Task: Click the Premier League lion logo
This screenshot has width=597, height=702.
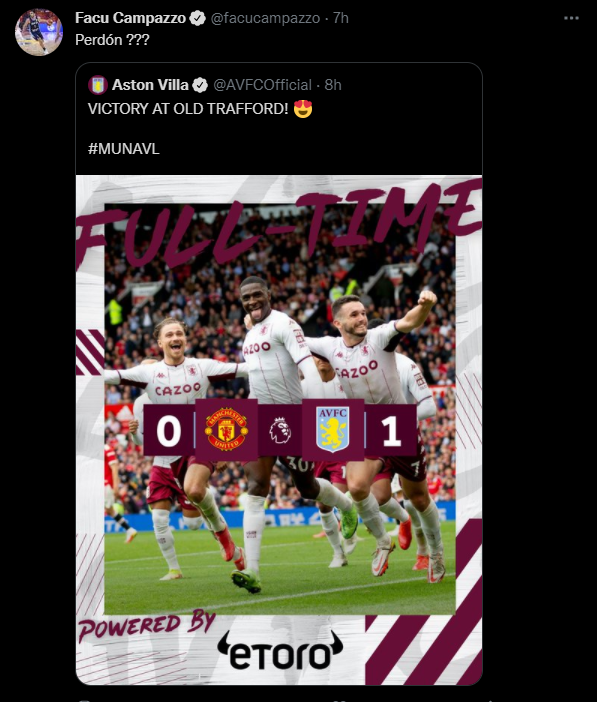Action: [x=280, y=430]
